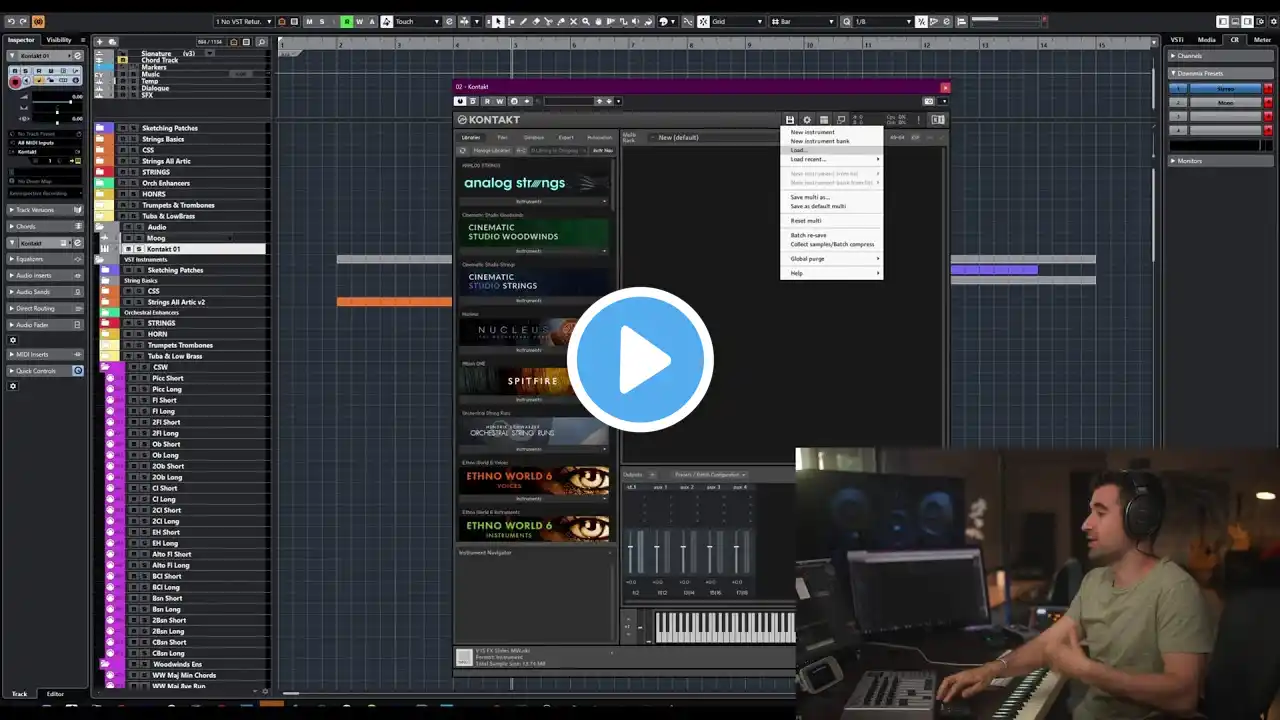Expand the Channels section in Control Room
This screenshot has height=720, width=1280.
pos(1222,56)
